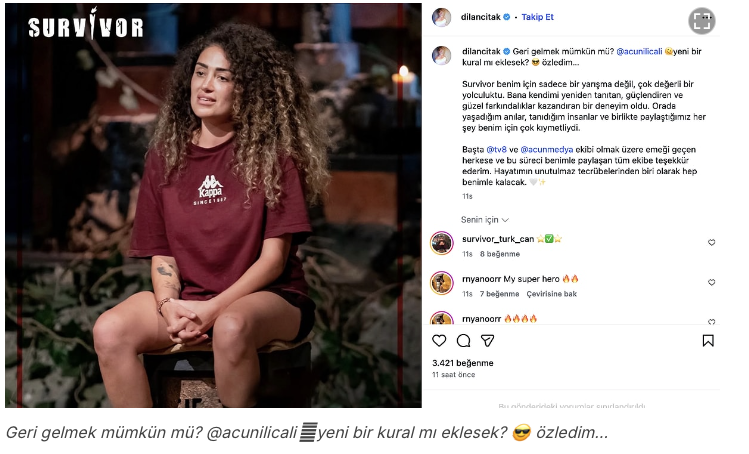Viewport: 749px width, 454px height.
Task: Show translation via 'Çevirisine bak'
Action: (552, 294)
